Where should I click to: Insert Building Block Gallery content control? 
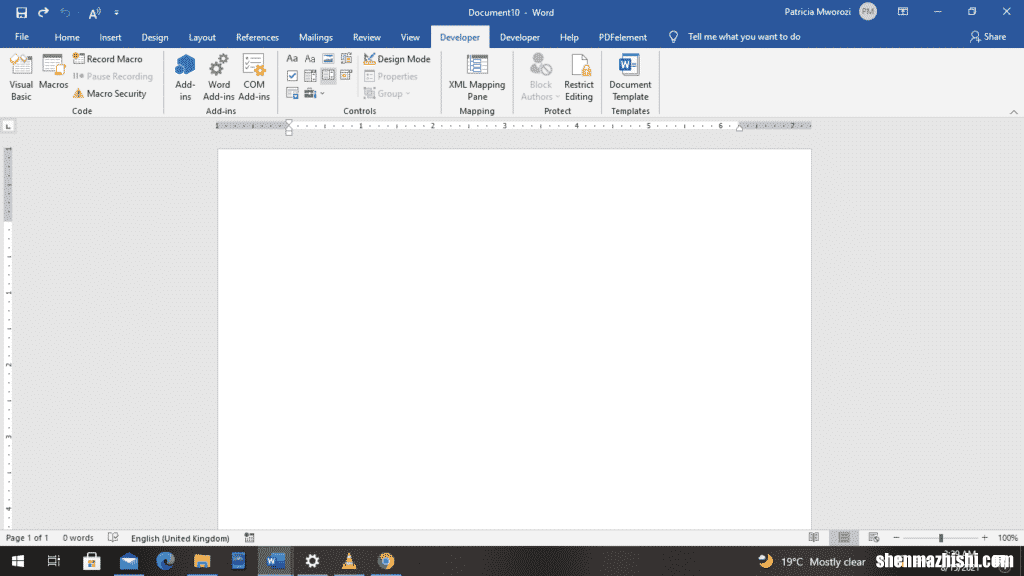click(346, 59)
